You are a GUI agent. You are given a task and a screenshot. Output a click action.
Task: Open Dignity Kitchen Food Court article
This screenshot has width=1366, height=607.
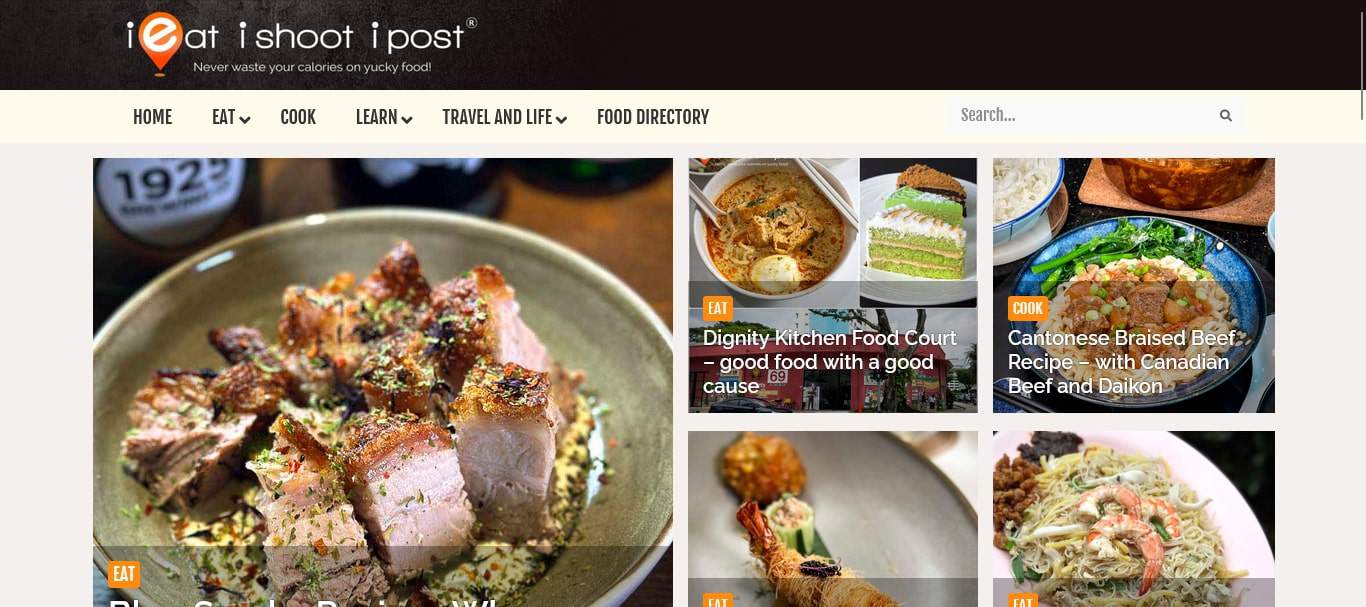829,362
